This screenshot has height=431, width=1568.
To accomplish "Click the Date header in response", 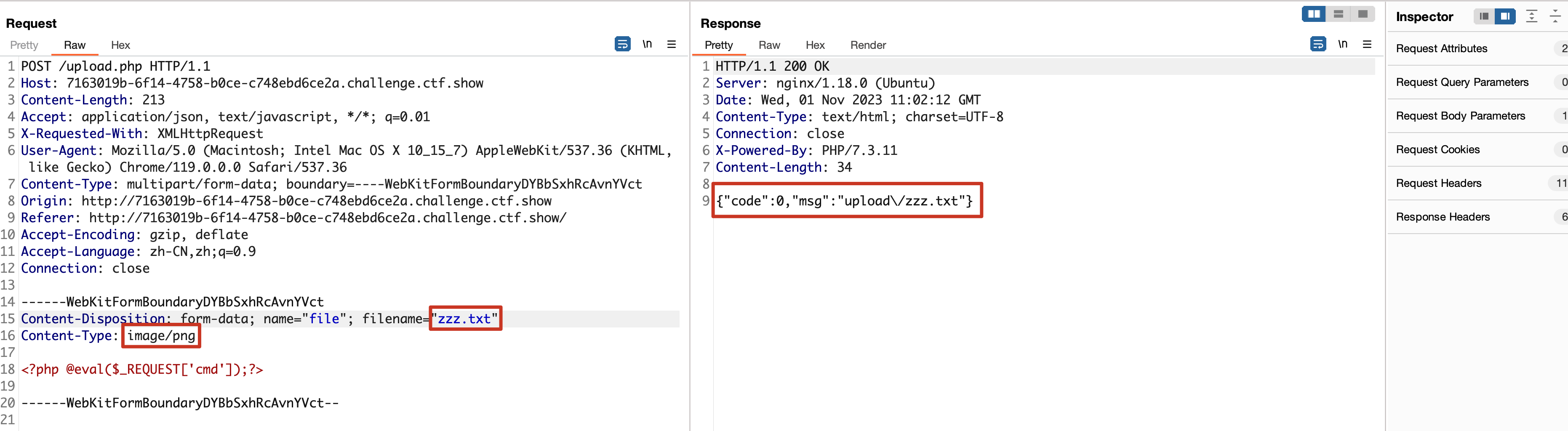I will tap(848, 100).
